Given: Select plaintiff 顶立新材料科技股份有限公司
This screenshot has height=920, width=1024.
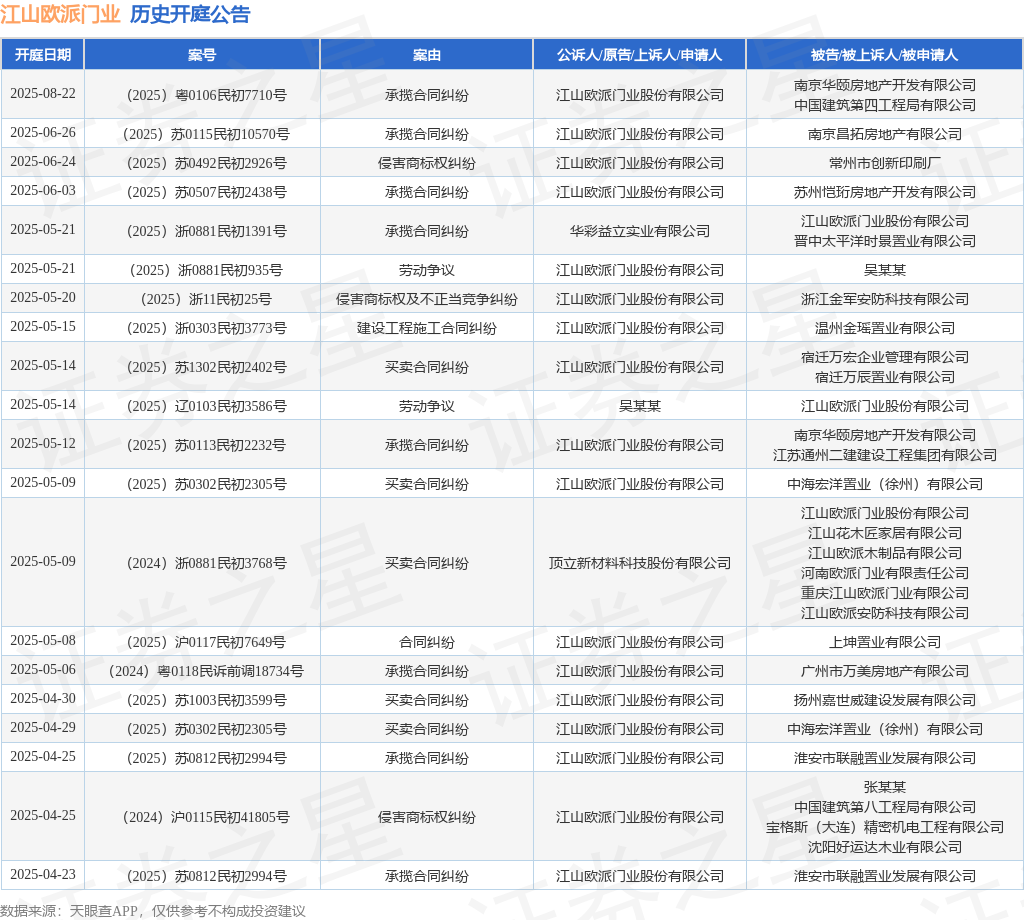Looking at the screenshot, I should click(640, 563).
